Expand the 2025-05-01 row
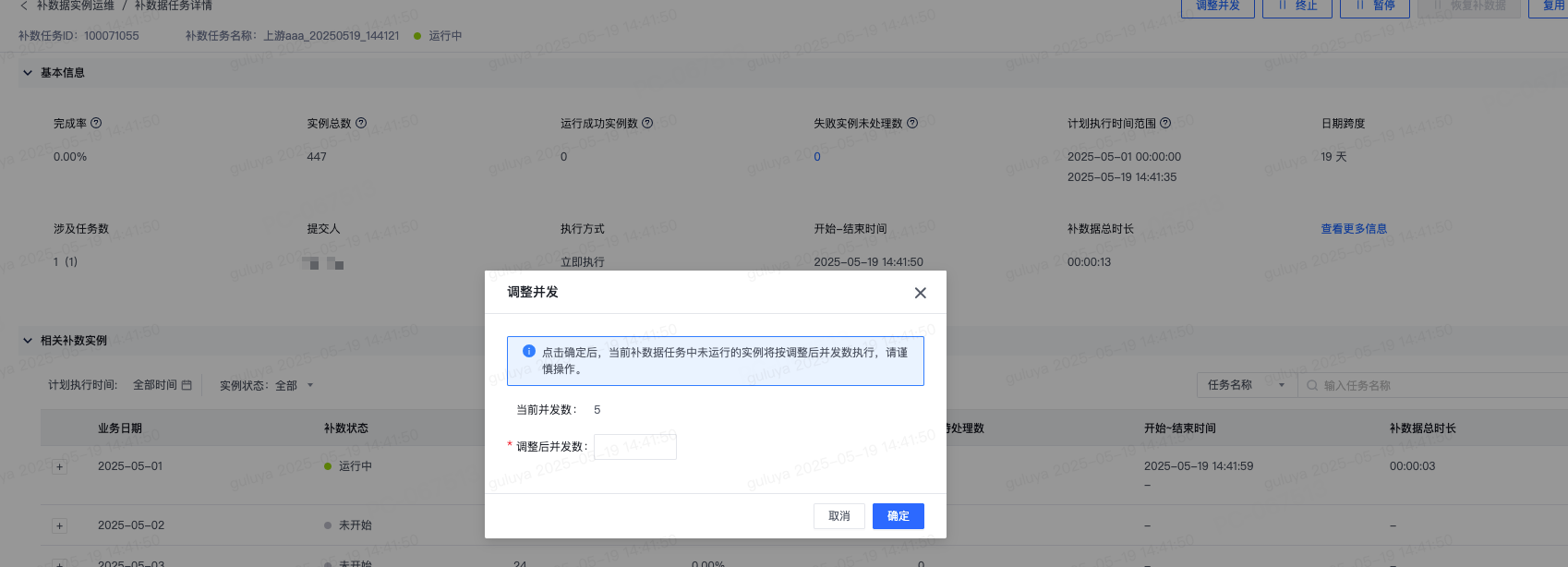Image resolution: width=1568 pixels, height=567 pixels. tap(59, 467)
